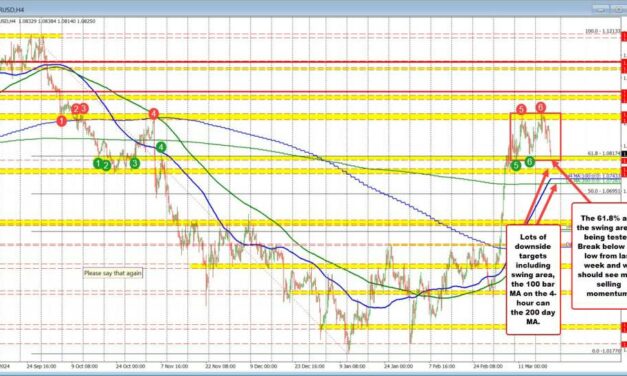The image size is (627, 376).
Task: Select the '24 Sep 16:00' time axis label
Action: pyautogui.click(x=42, y=366)
